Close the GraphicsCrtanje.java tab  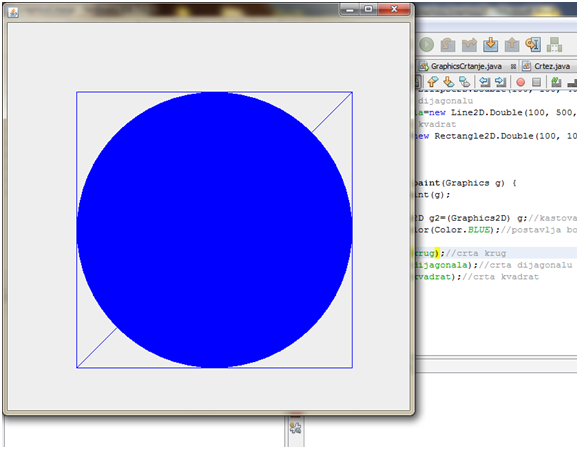point(513,67)
